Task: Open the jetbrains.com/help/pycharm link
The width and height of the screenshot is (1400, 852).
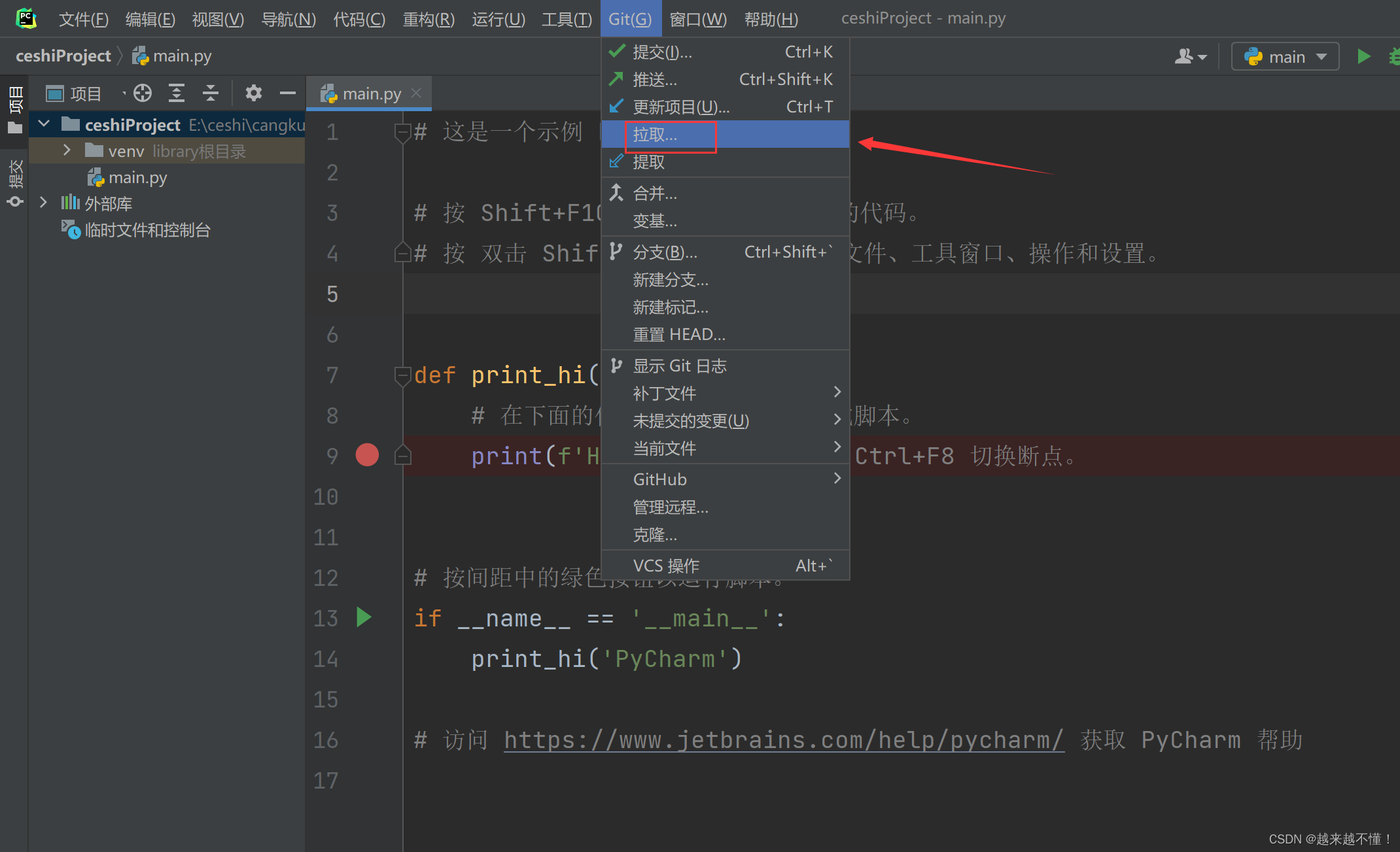Action: click(784, 740)
